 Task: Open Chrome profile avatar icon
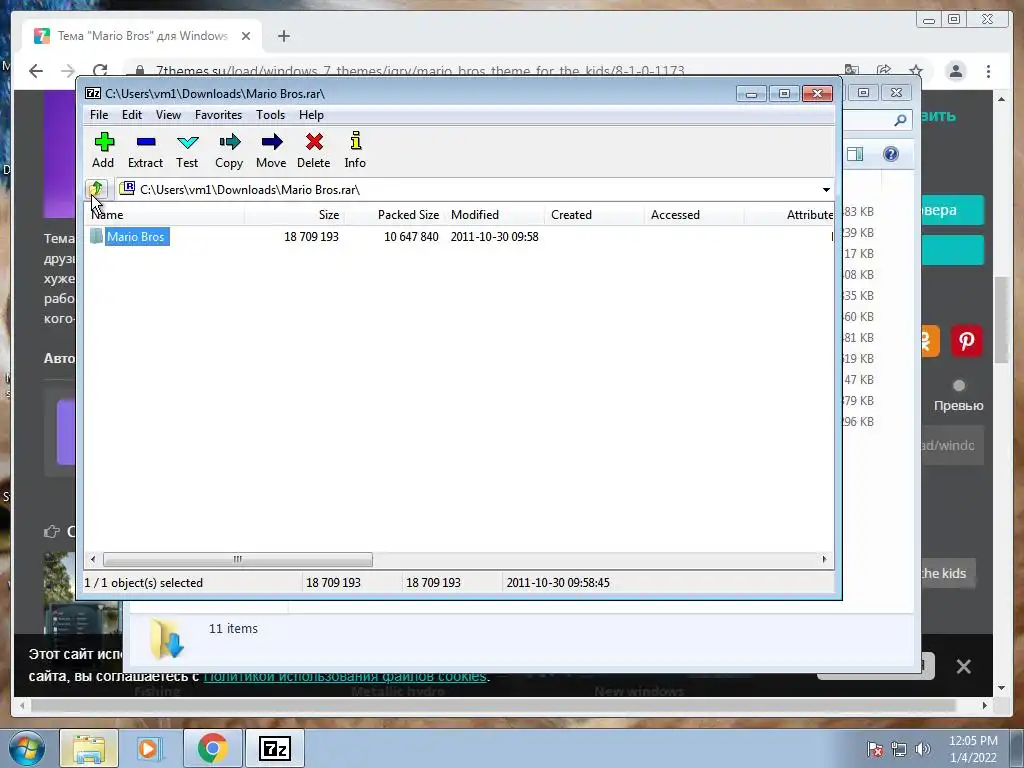955,71
